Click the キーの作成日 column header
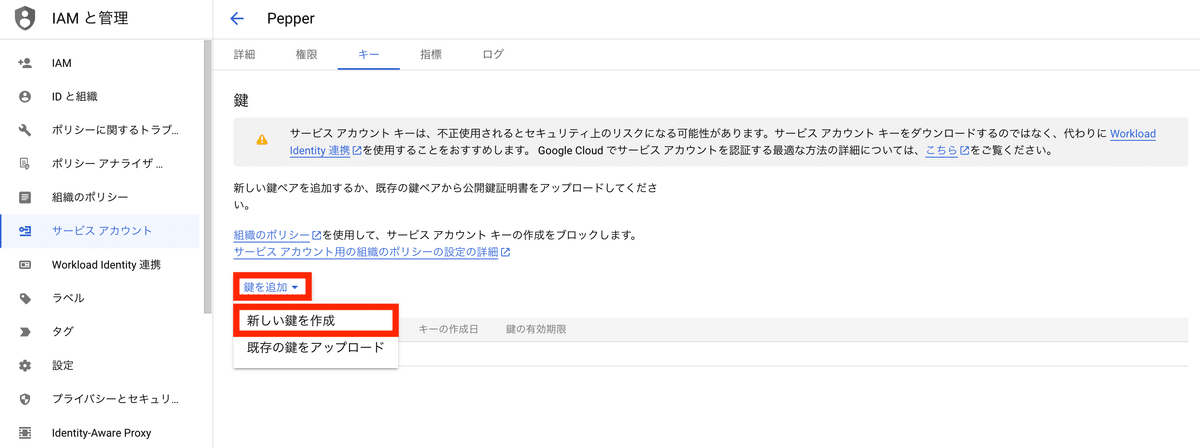Image resolution: width=1200 pixels, height=448 pixels. coord(448,329)
